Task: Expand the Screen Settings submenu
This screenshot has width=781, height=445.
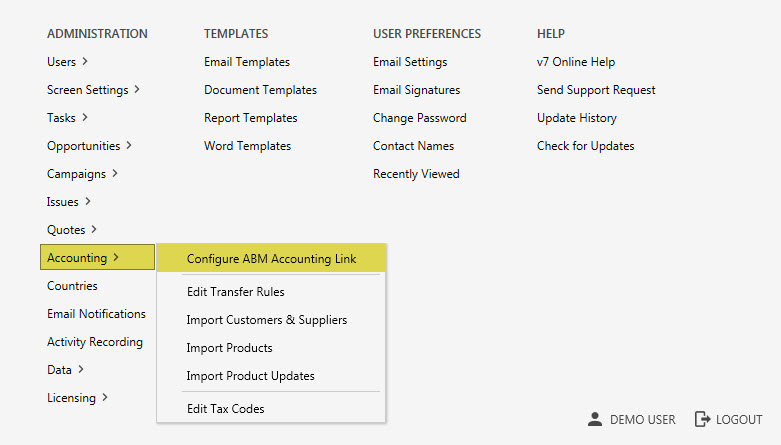Action: coord(93,90)
